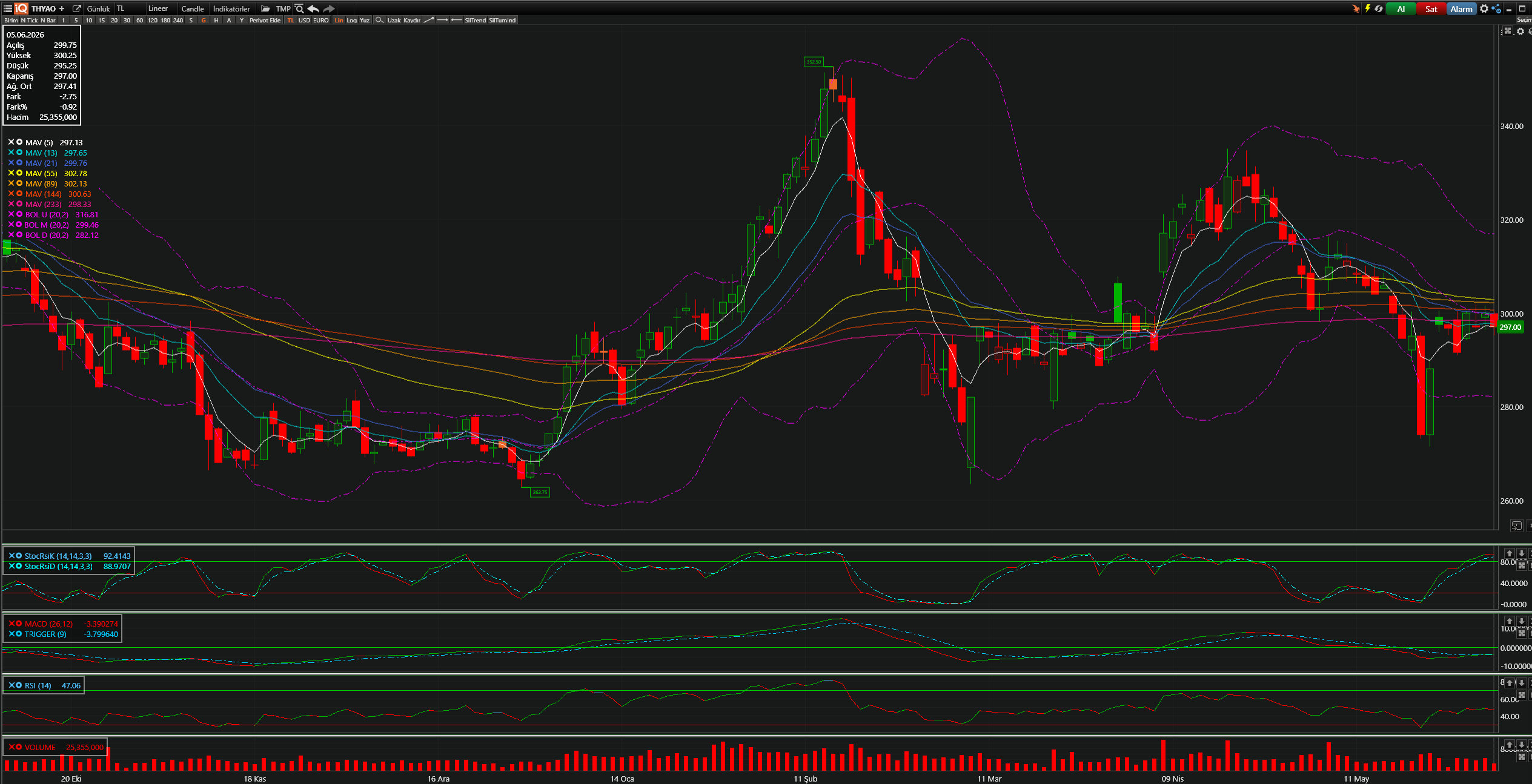Toggle visibility of MAV (21) indicator
The image size is (1532, 784).
19,162
